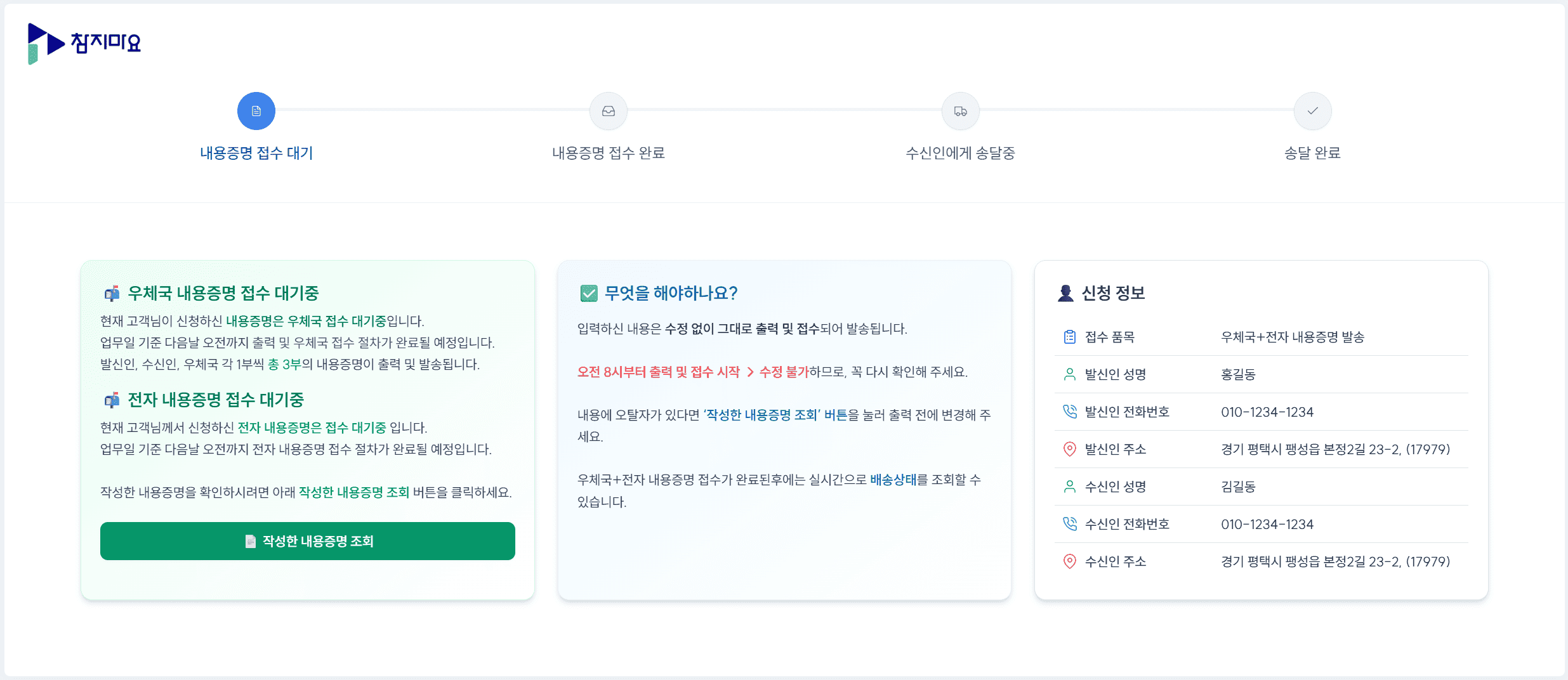Click the truck icon above 수신인에게 송달중
This screenshot has height=680, width=1568.
960,110
